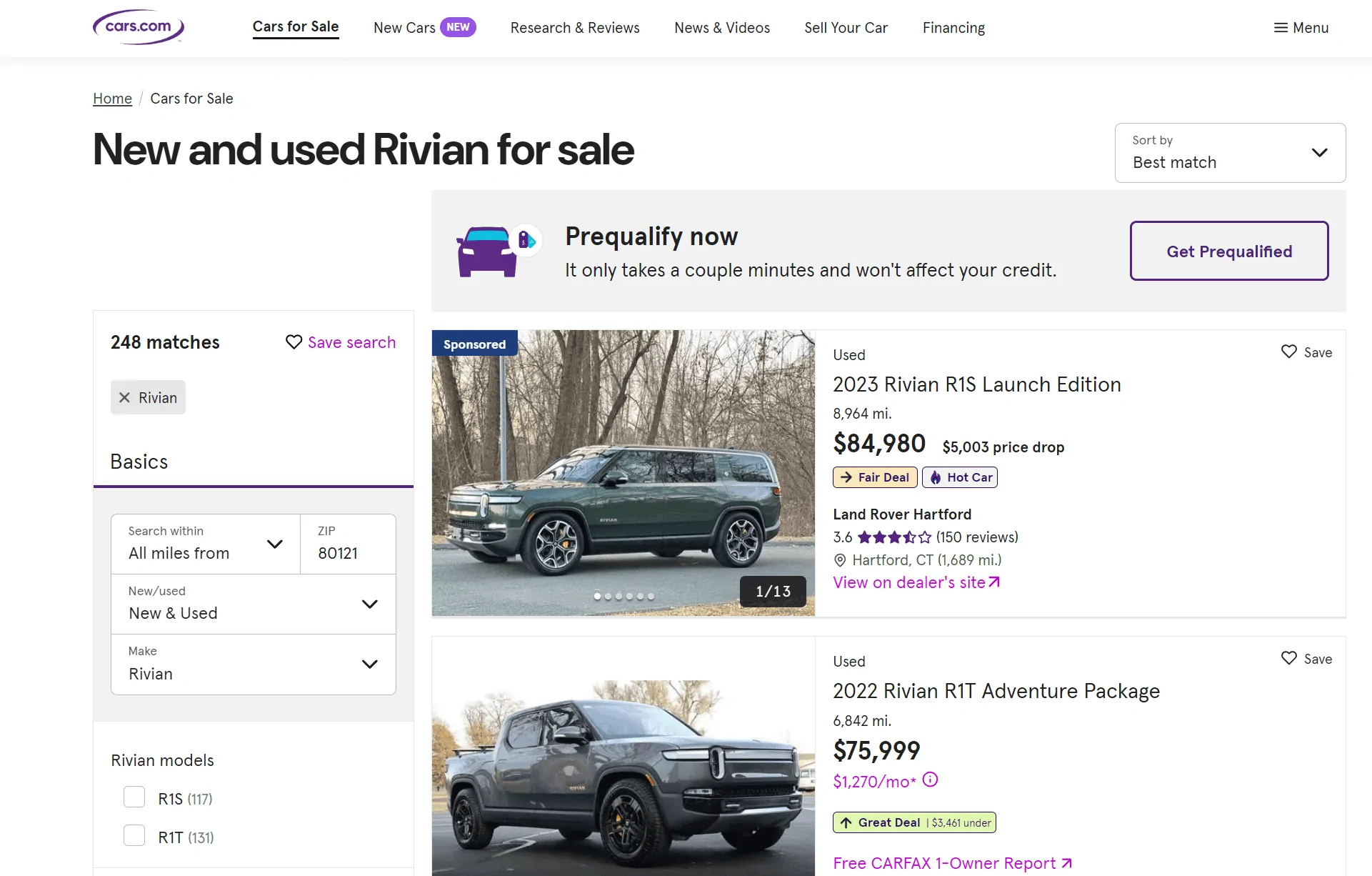Click heart icon on R1S Launch Edition
Screen dimensions: 1372x876
click(x=1288, y=352)
